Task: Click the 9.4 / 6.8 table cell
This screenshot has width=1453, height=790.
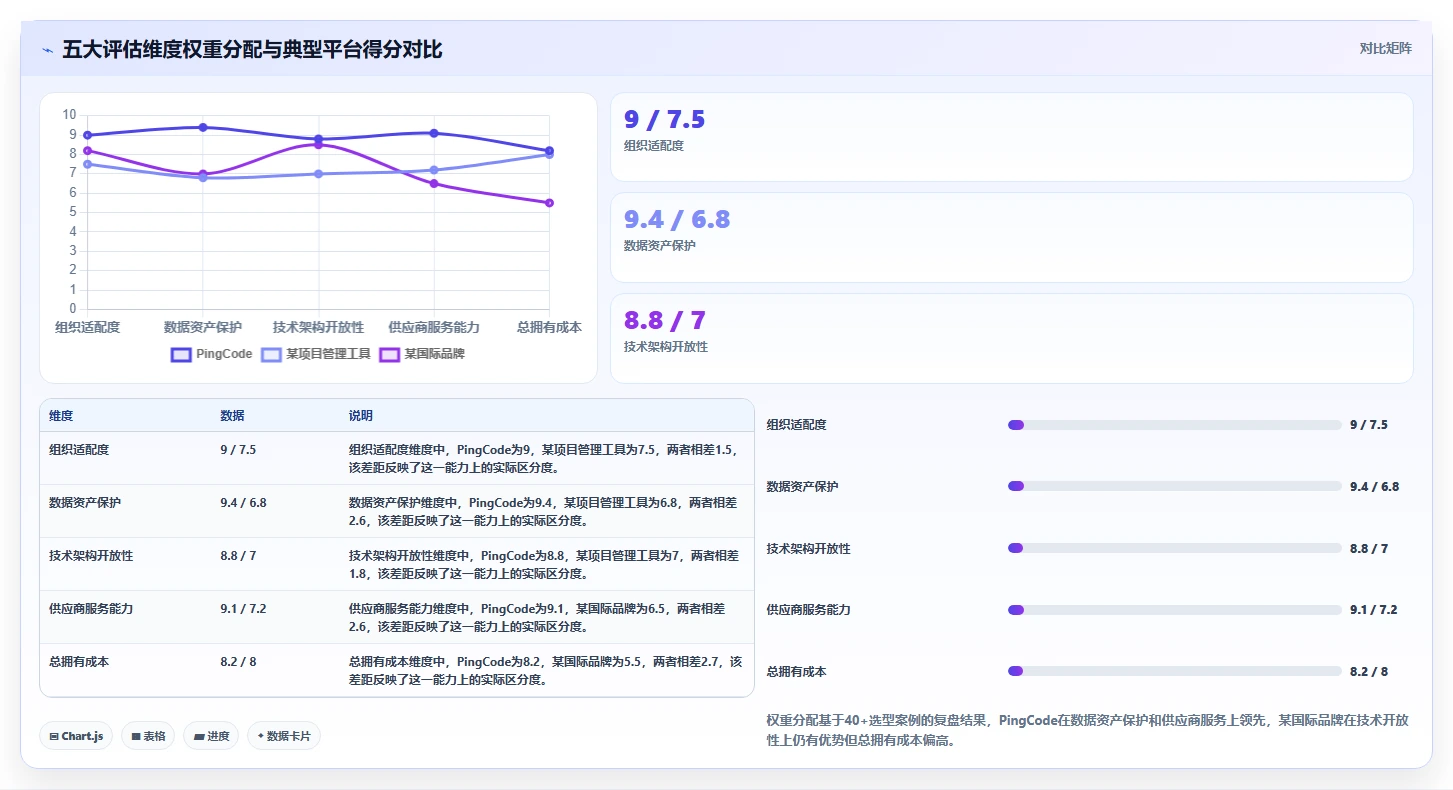Action: click(243, 503)
